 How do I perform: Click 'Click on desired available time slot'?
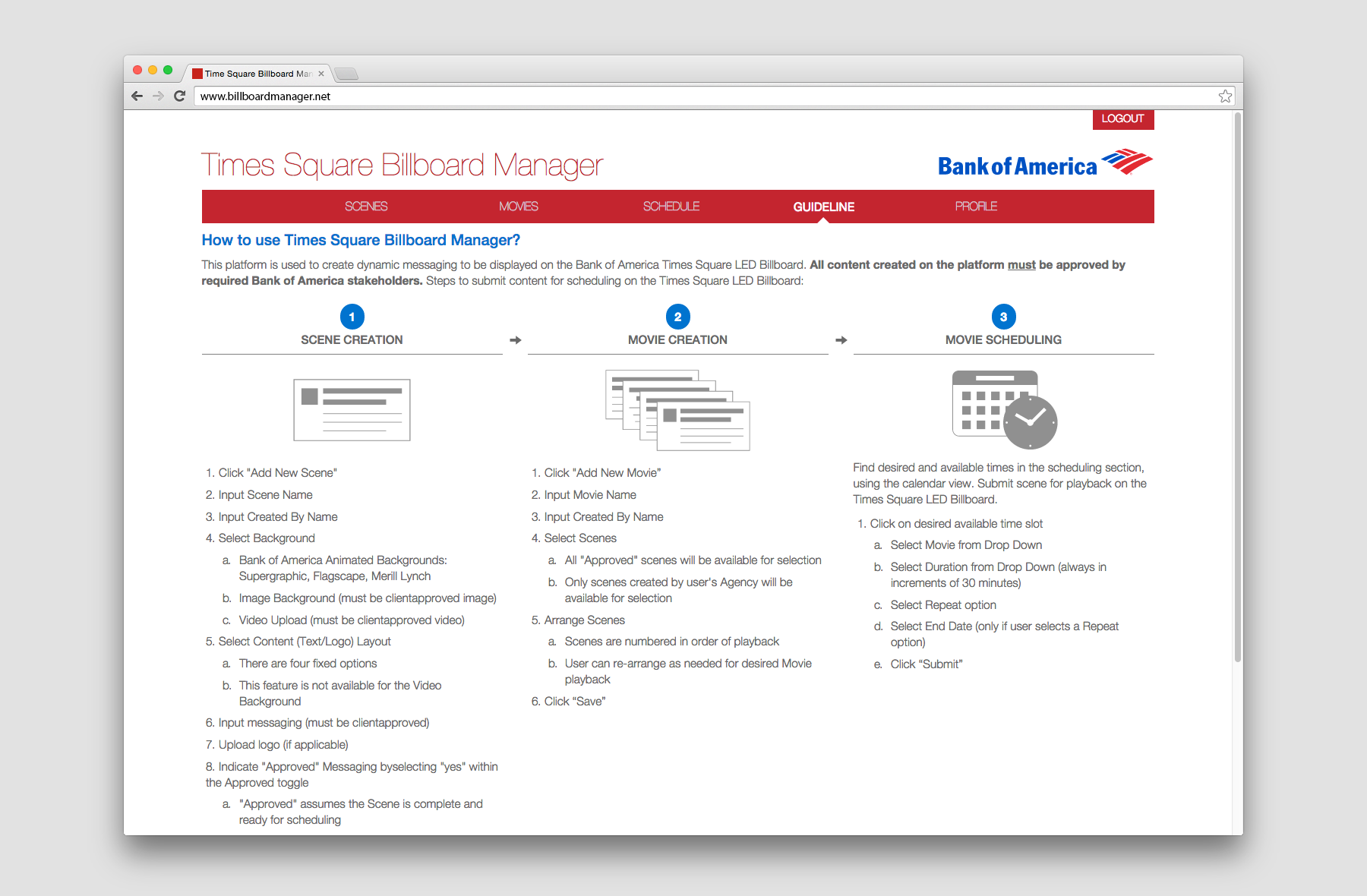tap(956, 524)
